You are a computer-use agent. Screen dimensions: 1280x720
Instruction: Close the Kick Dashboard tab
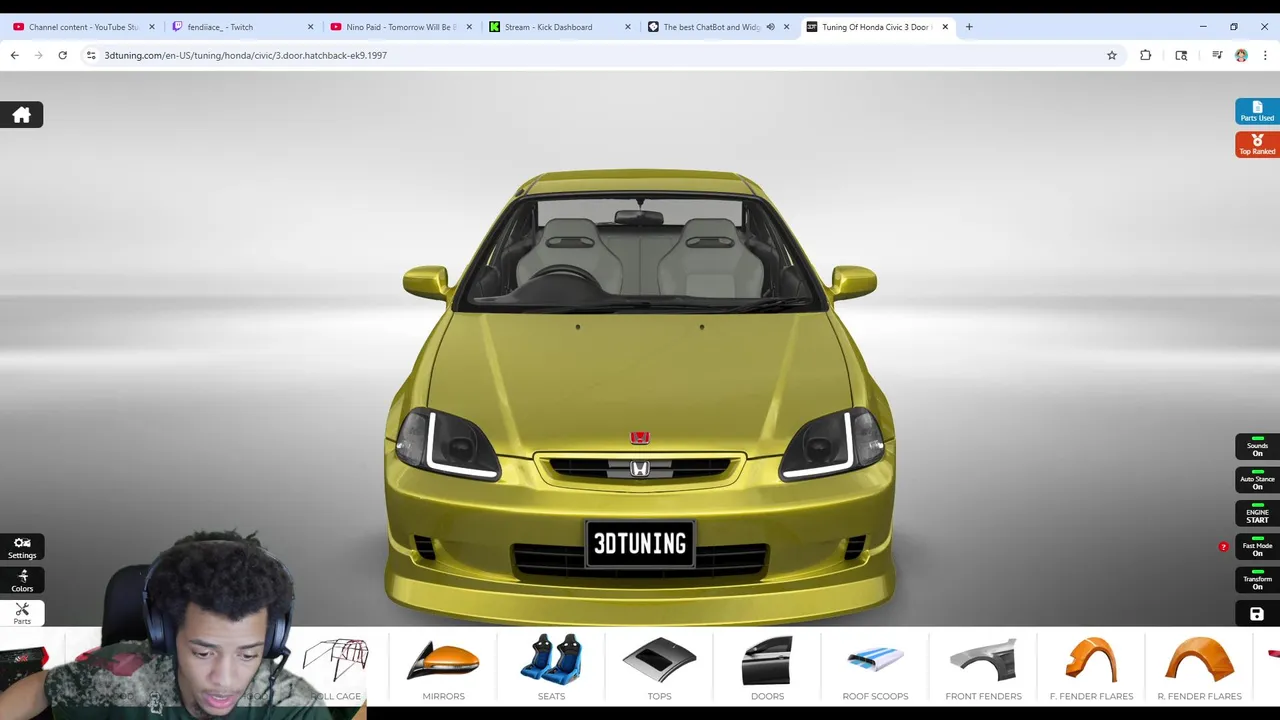(x=628, y=27)
